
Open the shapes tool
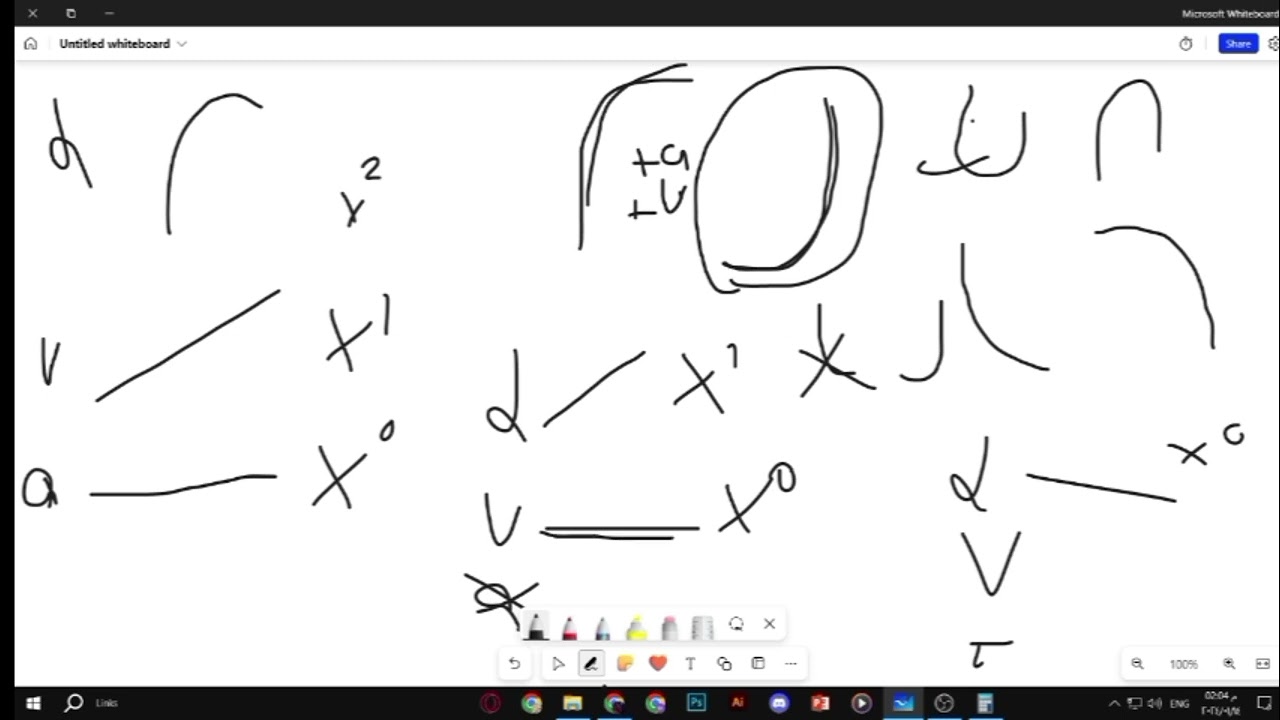pos(724,663)
